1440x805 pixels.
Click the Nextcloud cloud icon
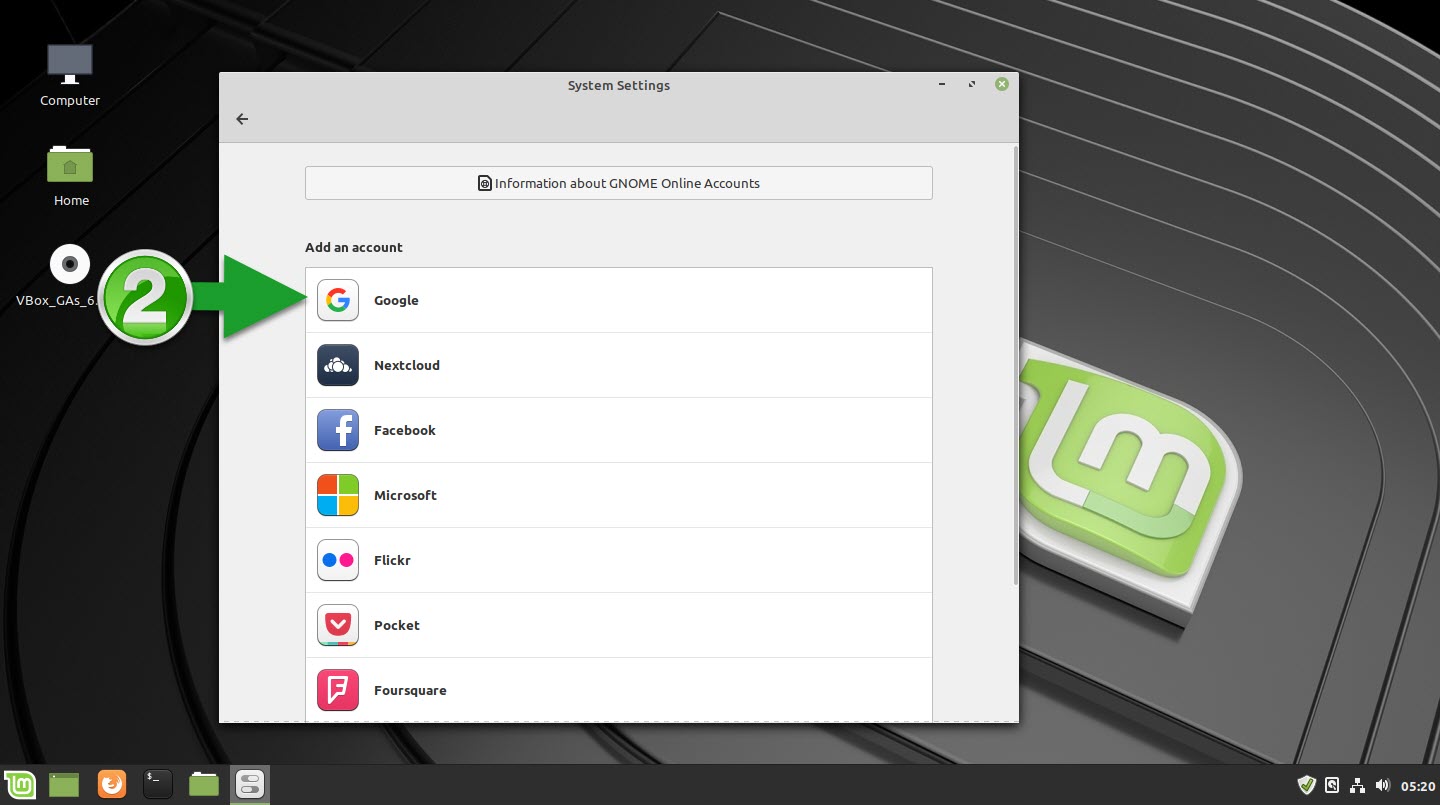[x=338, y=365]
